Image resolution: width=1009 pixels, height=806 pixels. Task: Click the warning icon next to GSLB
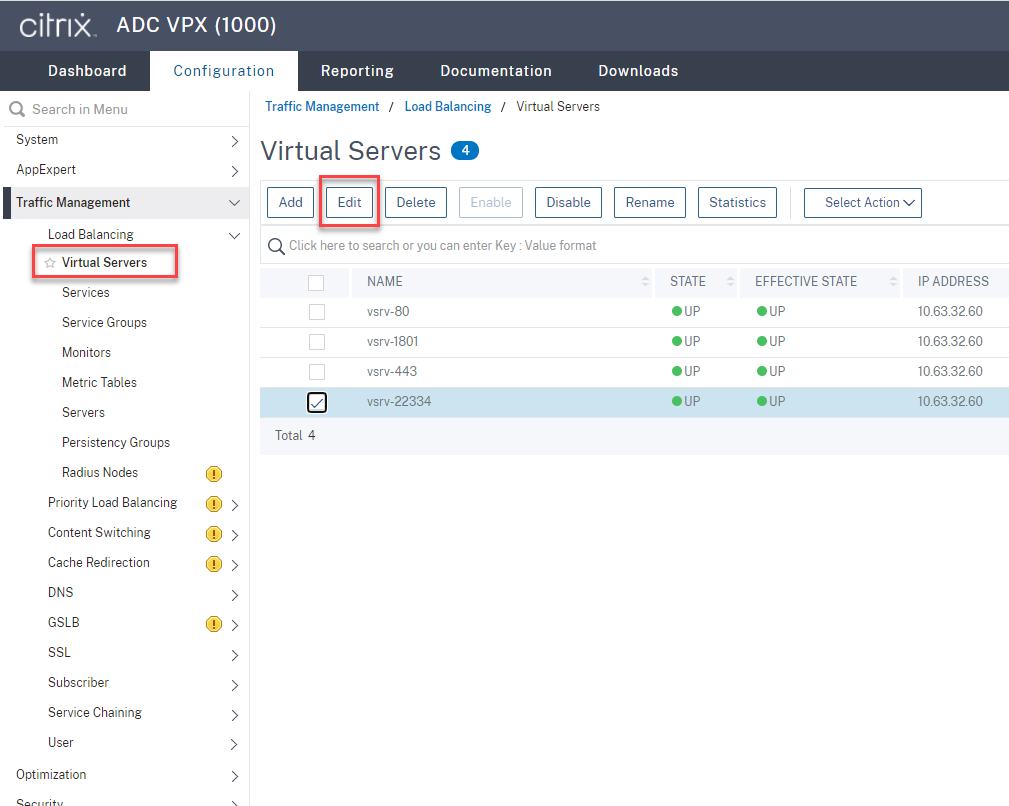click(213, 623)
